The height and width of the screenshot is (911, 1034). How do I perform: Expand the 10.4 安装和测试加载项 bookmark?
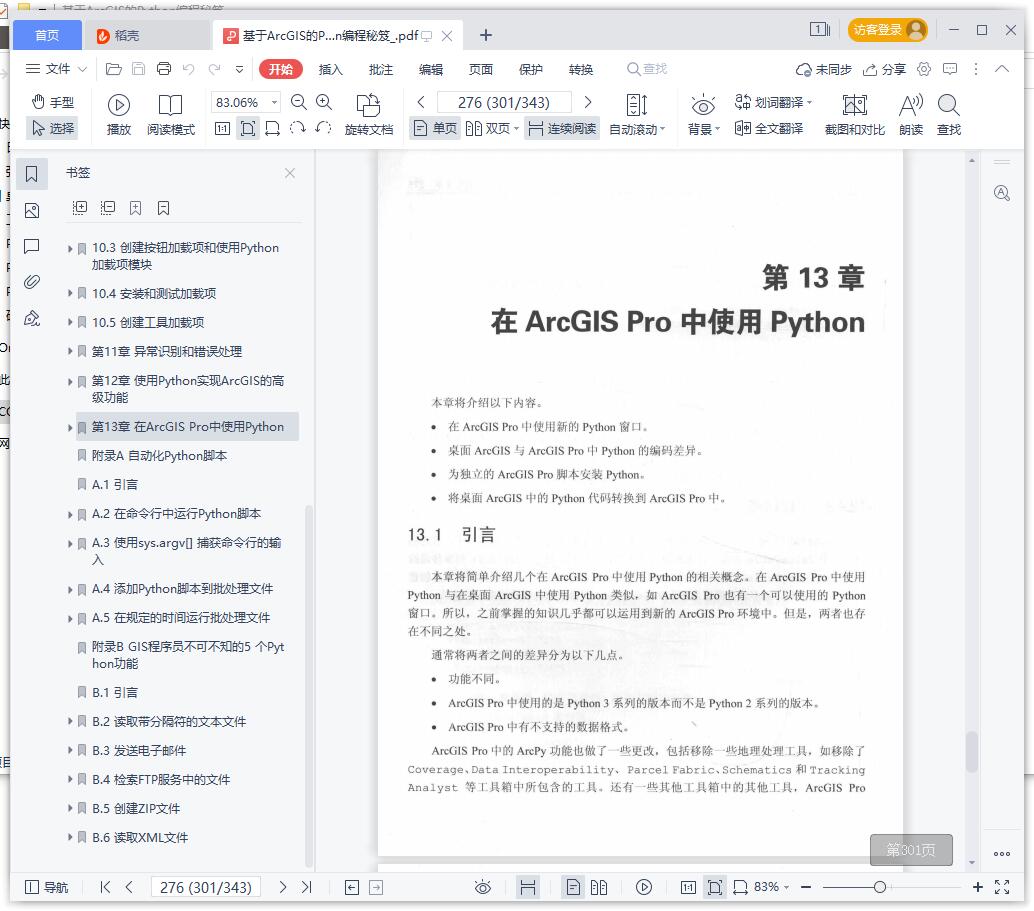point(70,293)
